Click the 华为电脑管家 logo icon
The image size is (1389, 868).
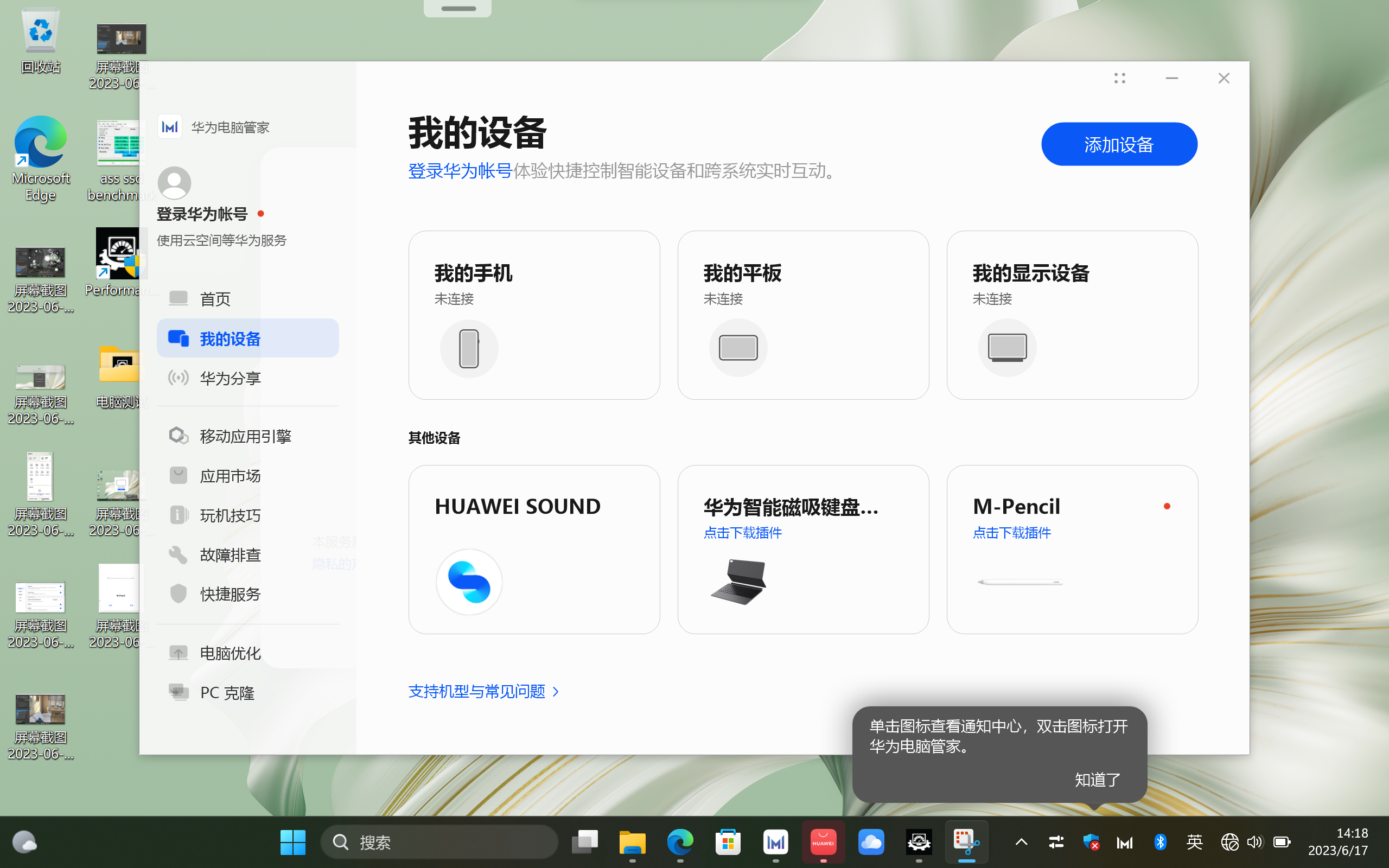170,127
